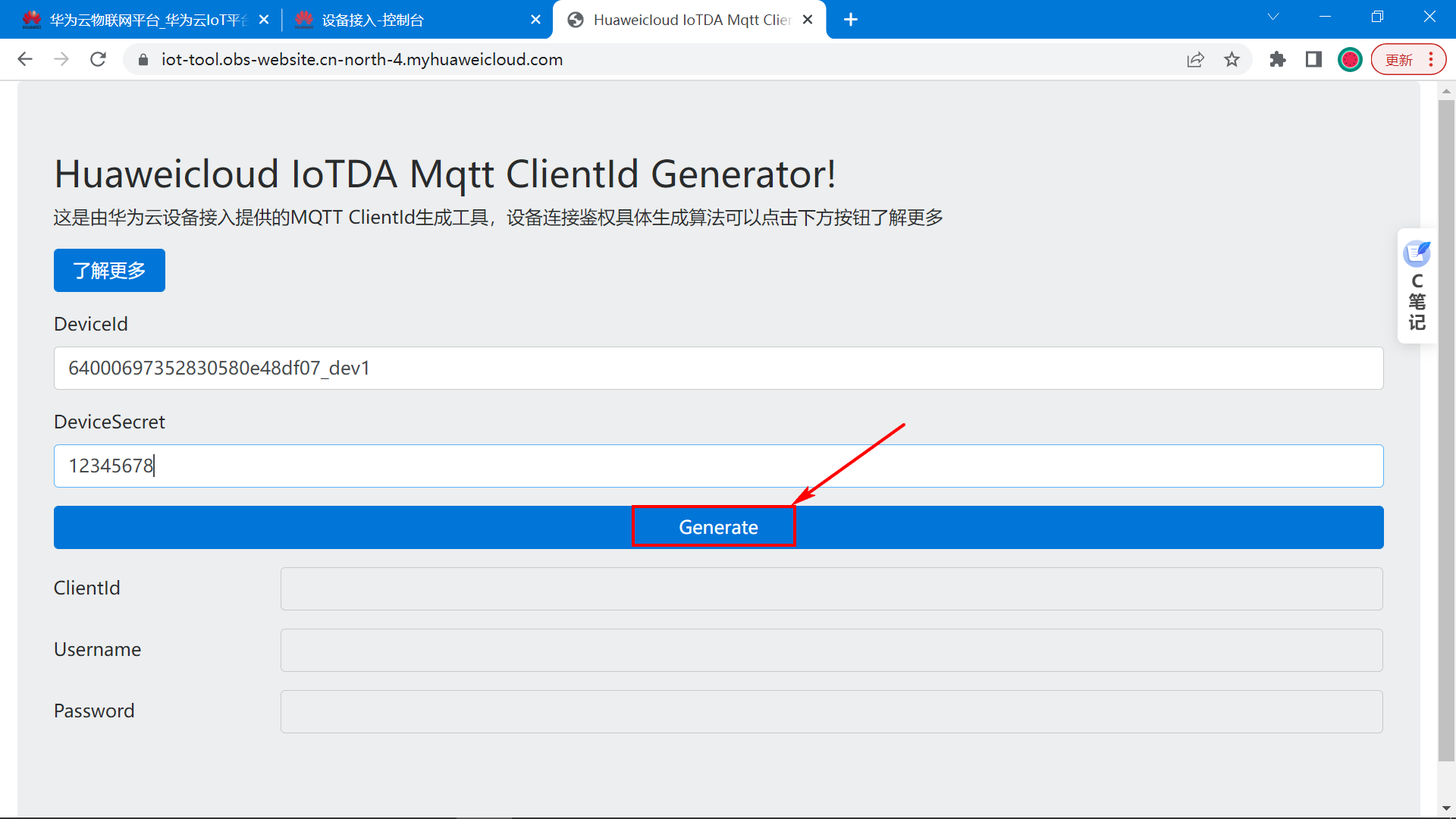Close the Huaweicloud IoTDA Mqtt Client tab
The image size is (1456, 819).
[x=808, y=20]
